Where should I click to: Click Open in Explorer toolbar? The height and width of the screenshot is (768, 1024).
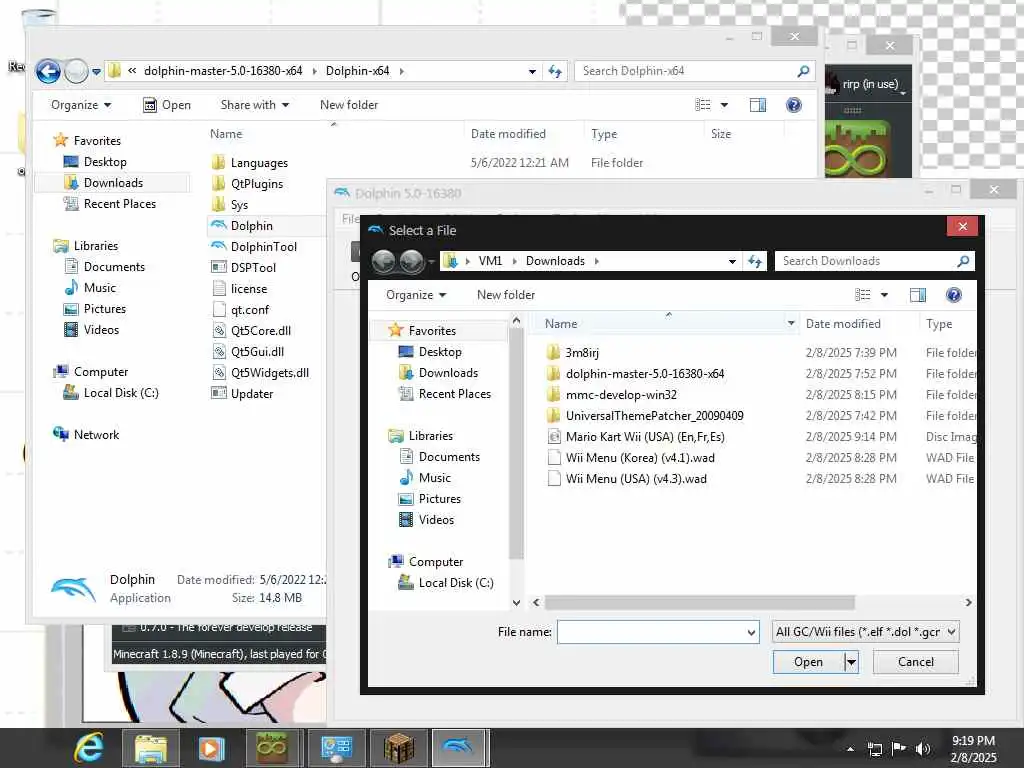(167, 105)
